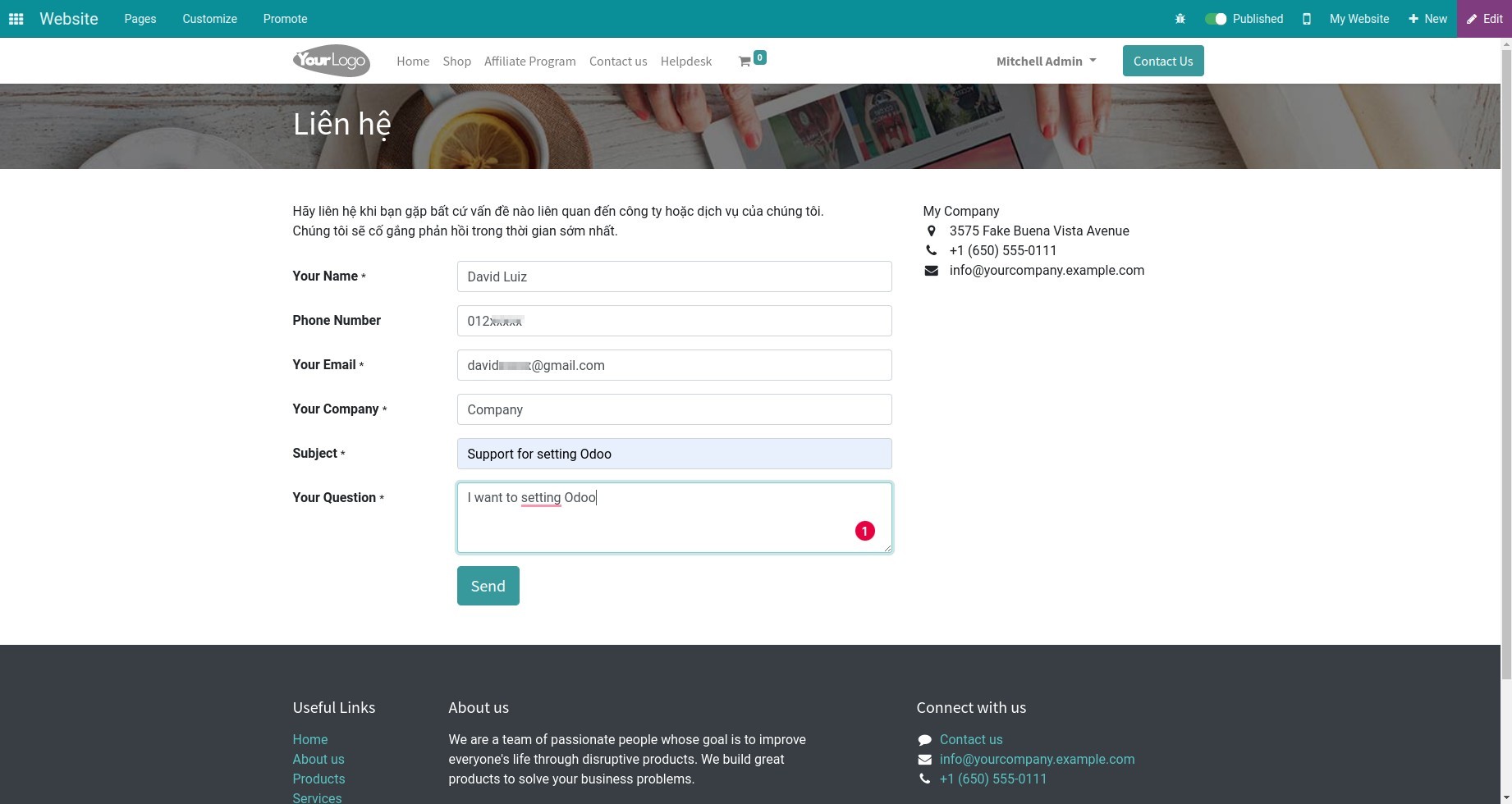Click the location pin beside the address
The height and width of the screenshot is (804, 1512).
(x=931, y=231)
